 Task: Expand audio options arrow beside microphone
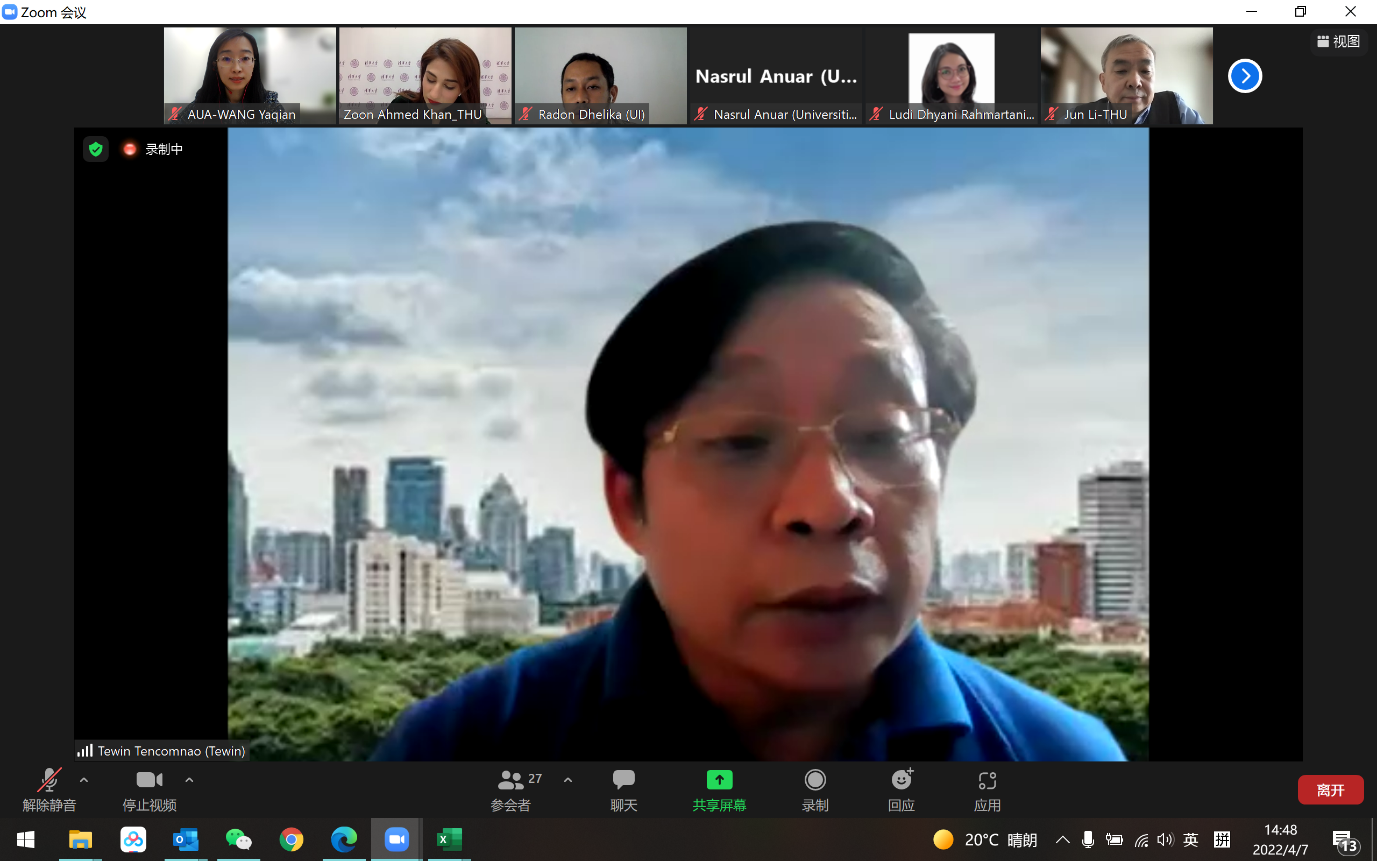point(84,780)
